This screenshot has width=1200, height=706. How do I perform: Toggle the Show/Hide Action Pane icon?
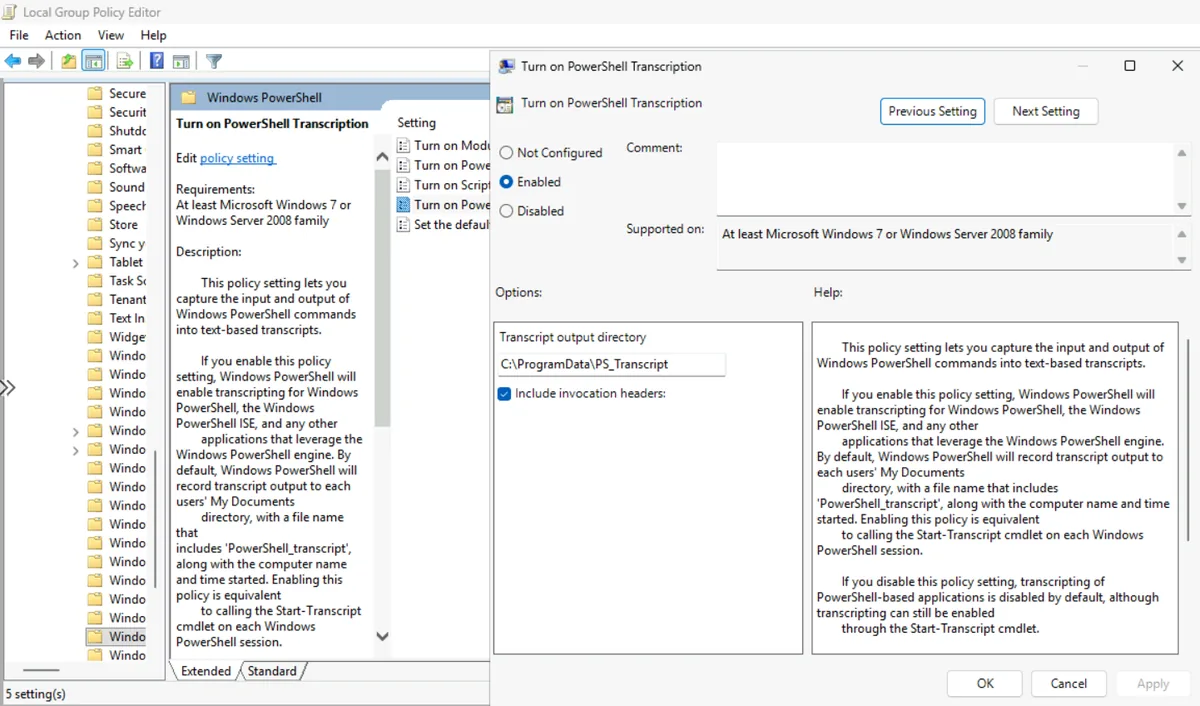click(x=181, y=61)
